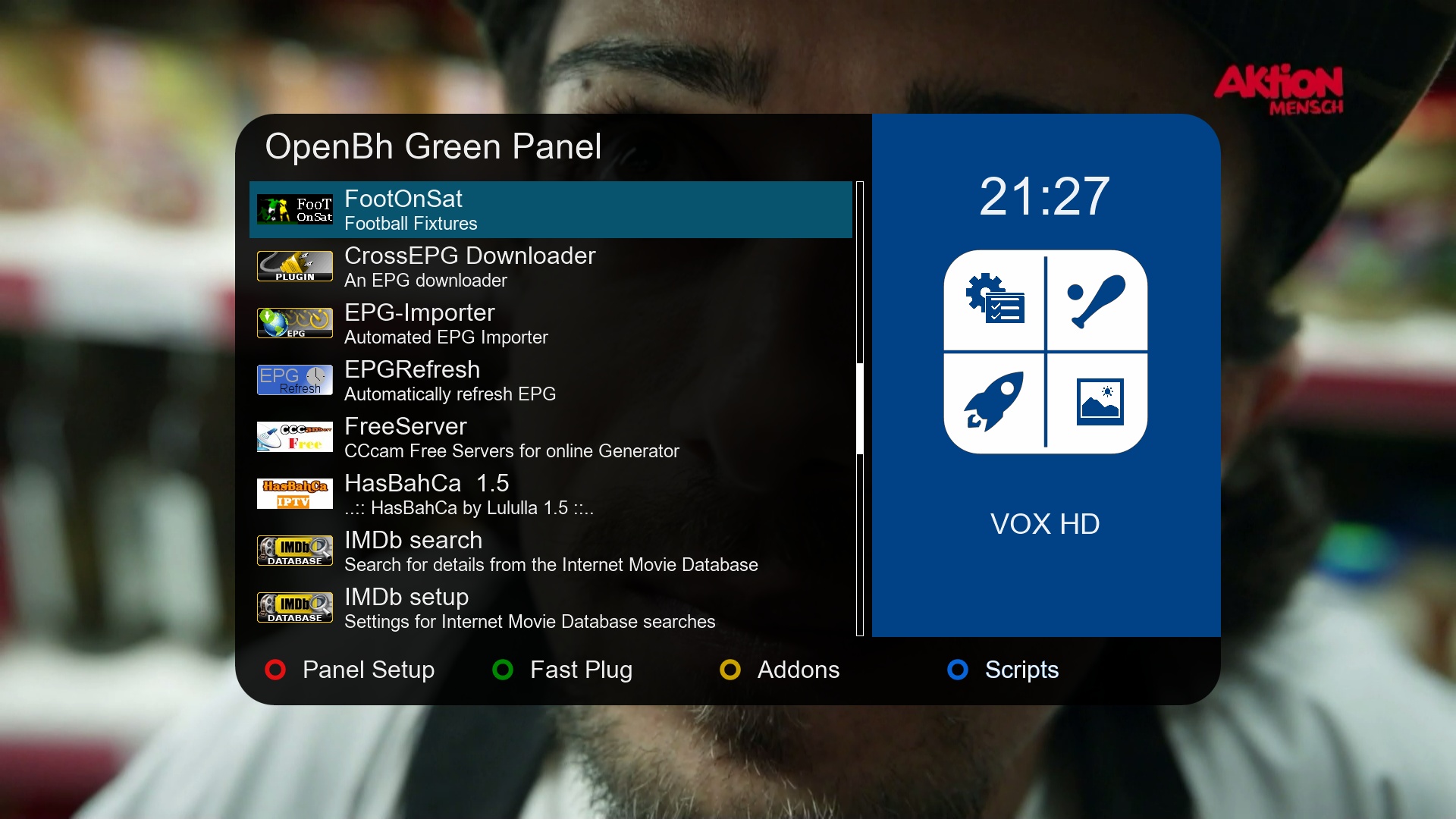Viewport: 1456px width, 819px height.
Task: Click the gear and checklist settings icon
Action: click(995, 298)
